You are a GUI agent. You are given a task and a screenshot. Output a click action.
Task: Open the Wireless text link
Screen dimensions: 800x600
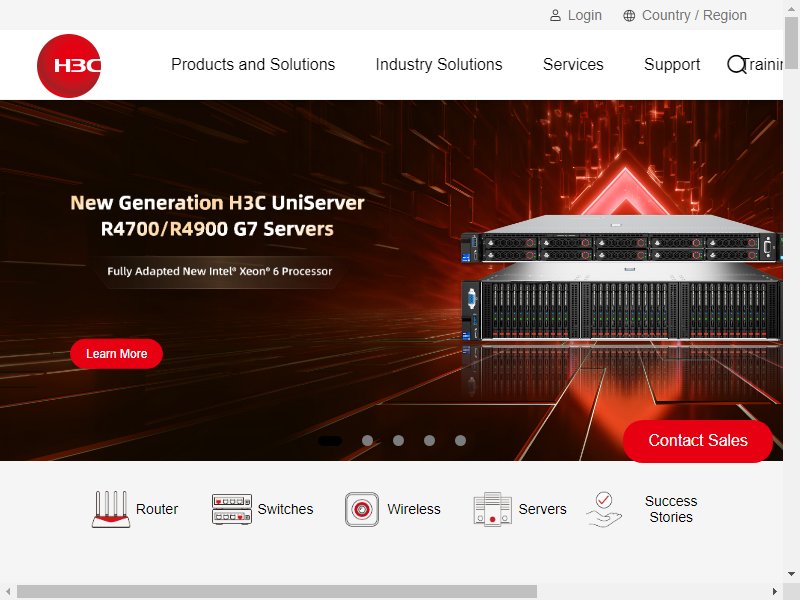pyautogui.click(x=414, y=509)
